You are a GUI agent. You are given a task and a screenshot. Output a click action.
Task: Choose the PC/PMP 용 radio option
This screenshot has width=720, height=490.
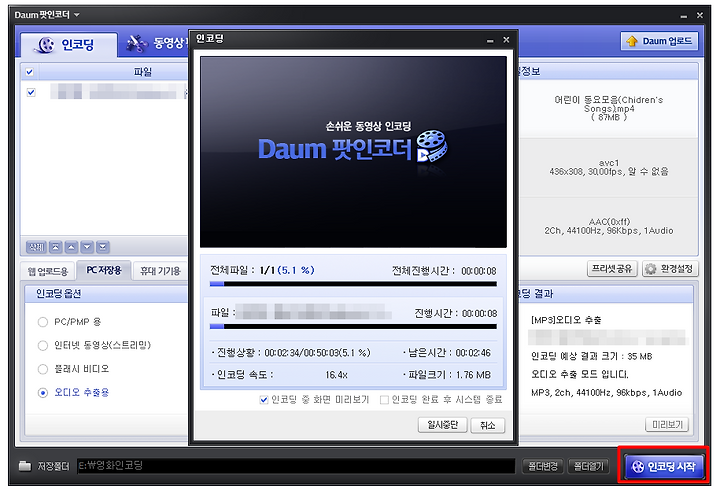pyautogui.click(x=43, y=322)
